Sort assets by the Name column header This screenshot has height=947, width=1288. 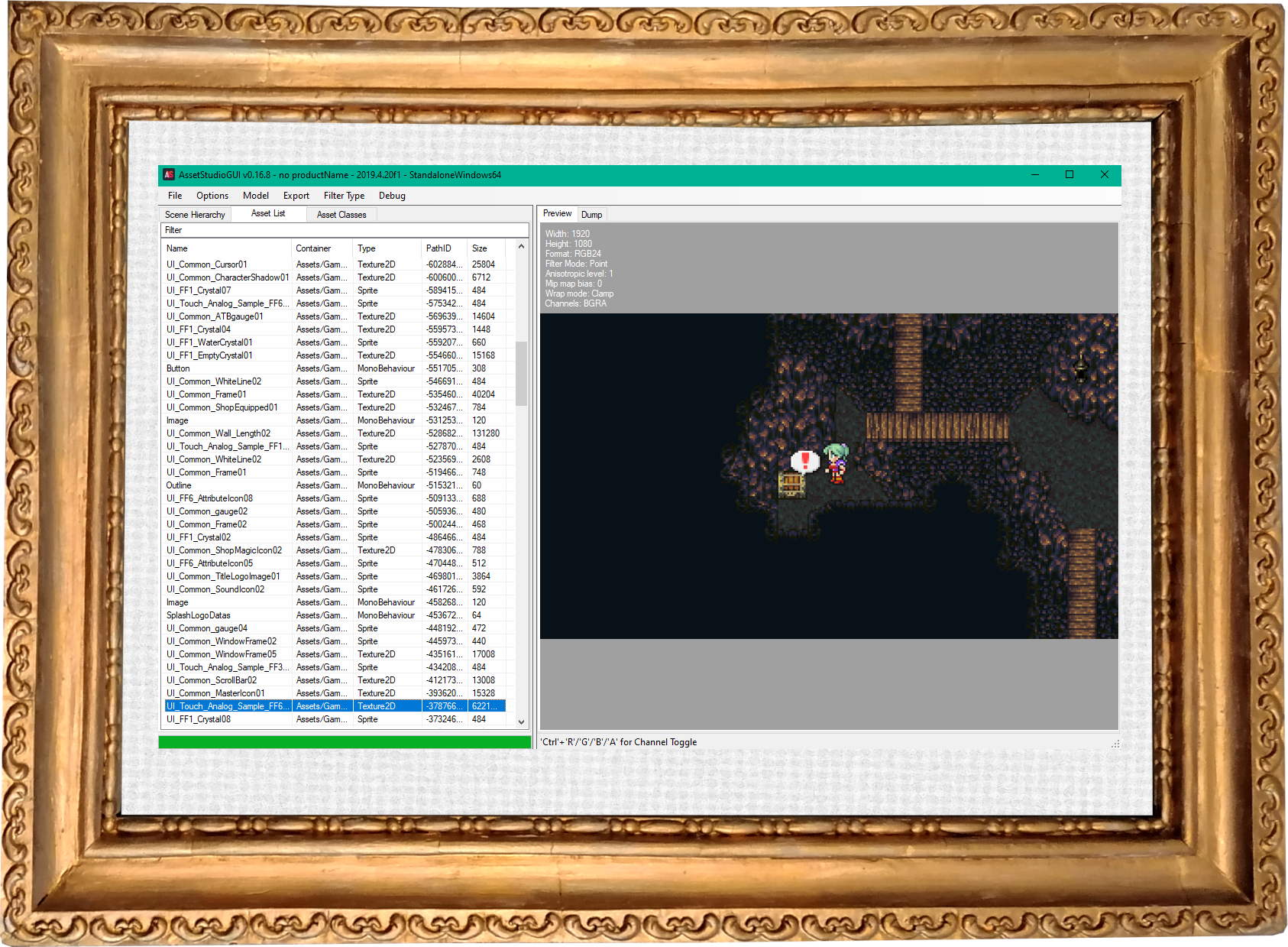tap(226, 248)
